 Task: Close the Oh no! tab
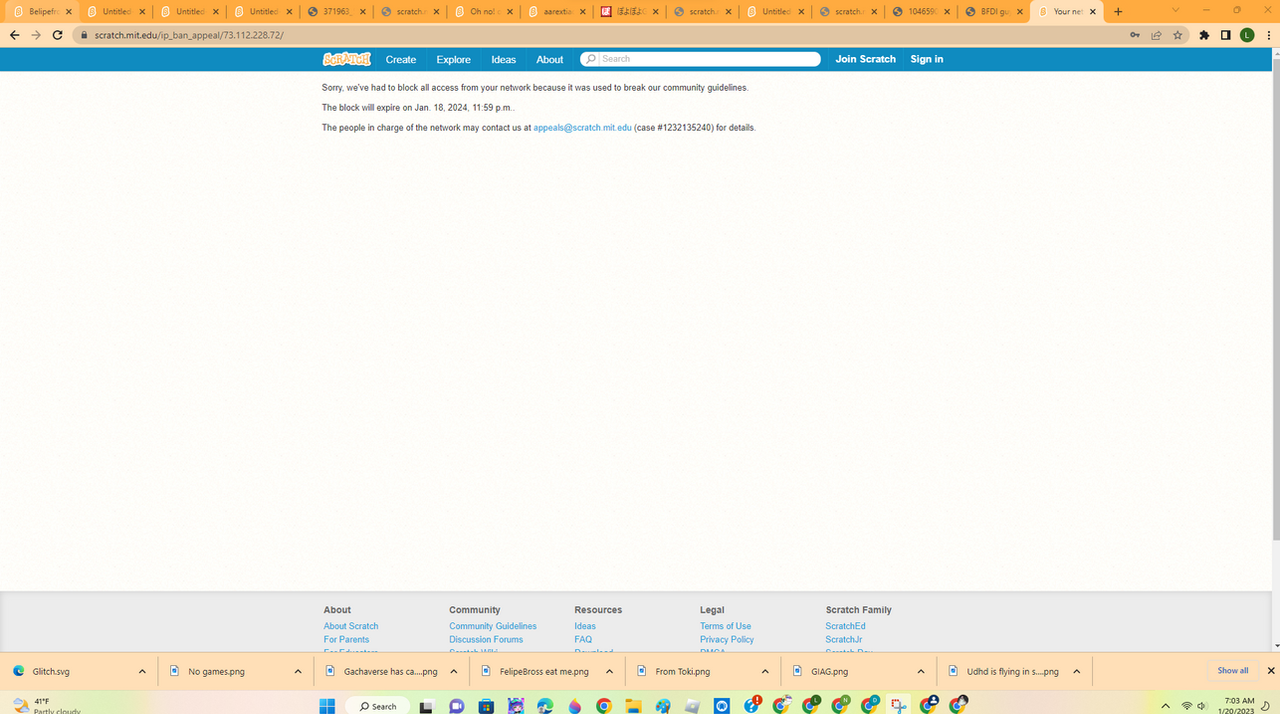pos(509,12)
